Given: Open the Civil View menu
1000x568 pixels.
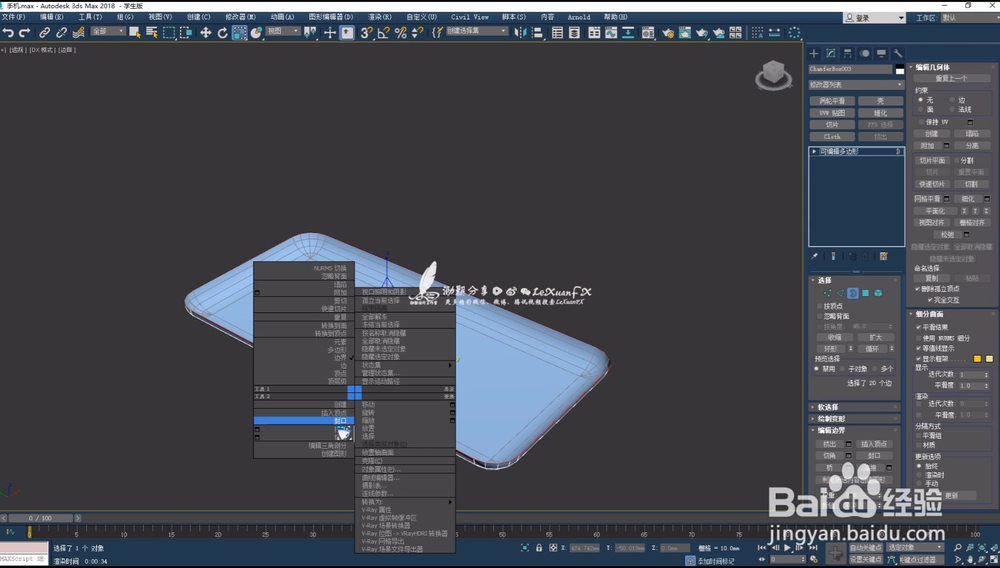Looking at the screenshot, I should [469, 17].
